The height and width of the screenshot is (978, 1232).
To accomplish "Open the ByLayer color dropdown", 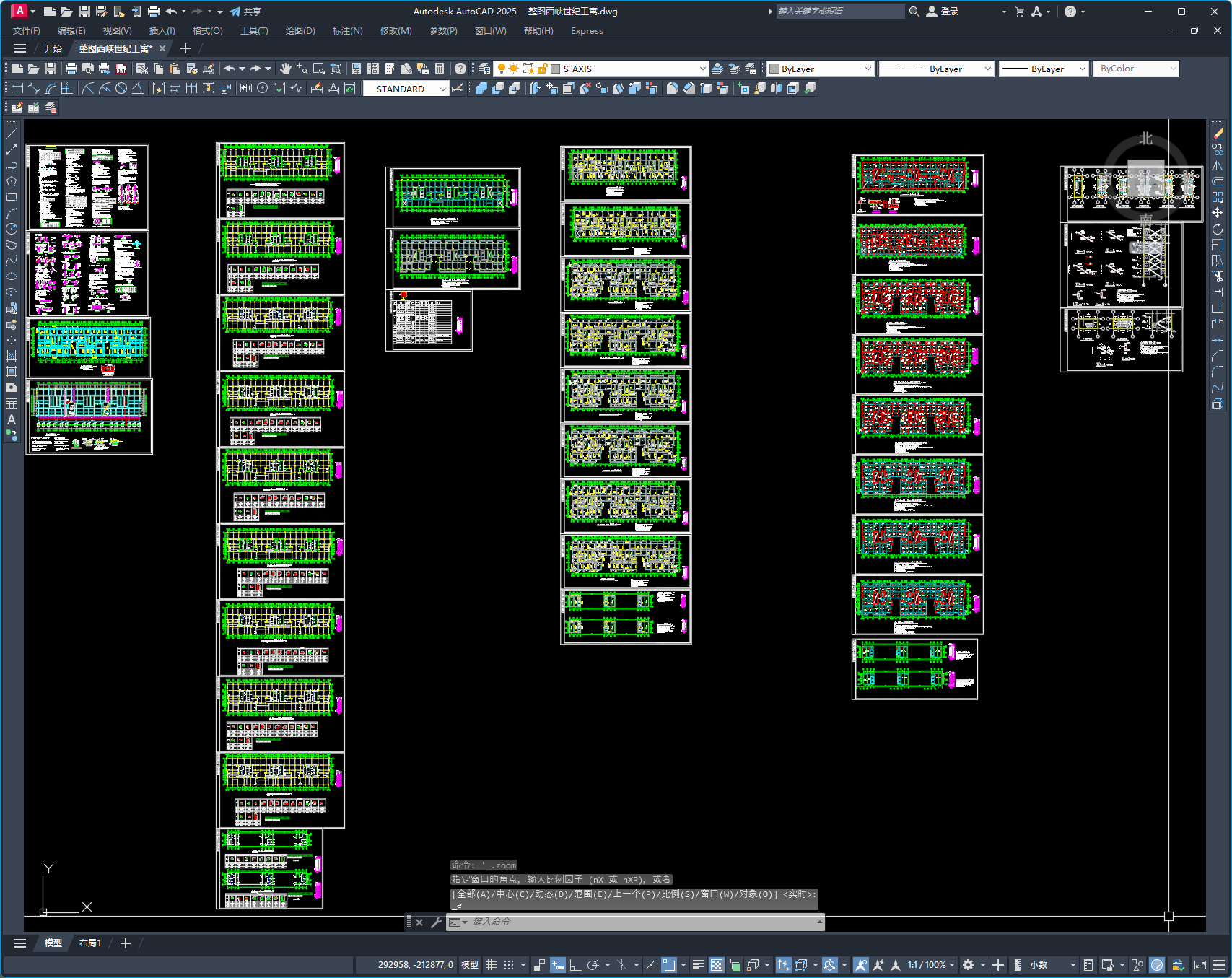I will tap(868, 69).
